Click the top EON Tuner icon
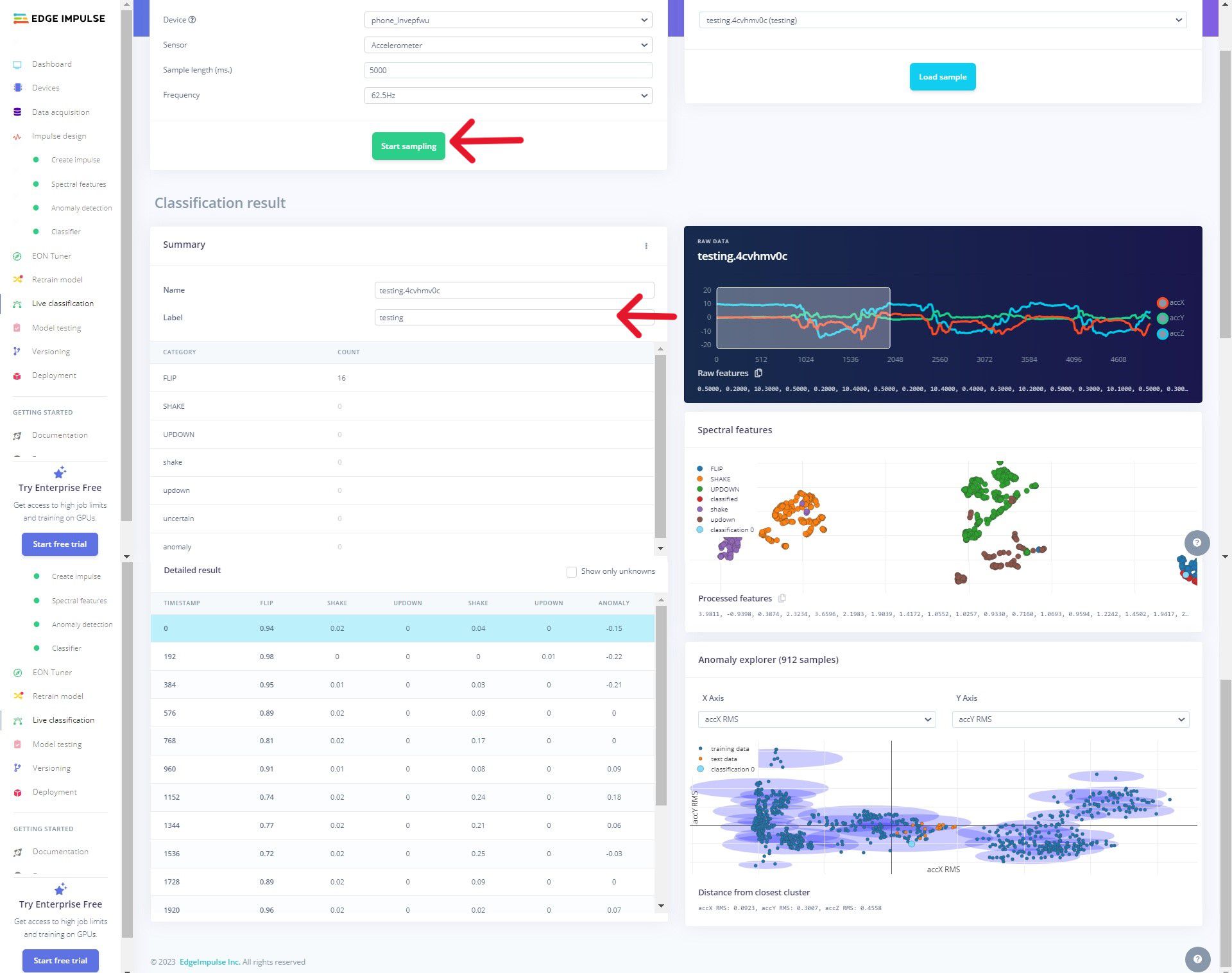 click(x=17, y=256)
